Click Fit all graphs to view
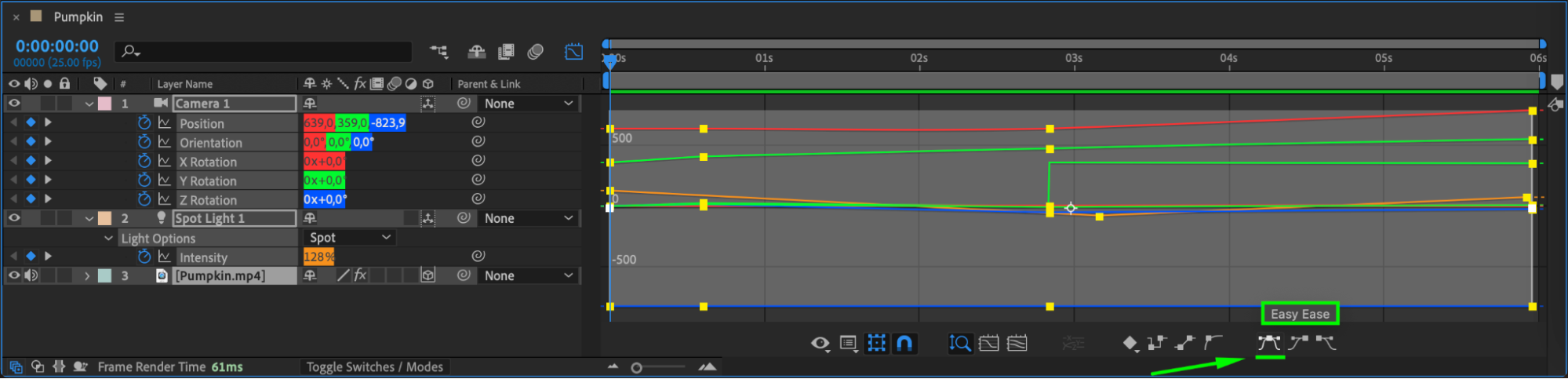Image resolution: width=1568 pixels, height=379 pixels. [1017, 343]
